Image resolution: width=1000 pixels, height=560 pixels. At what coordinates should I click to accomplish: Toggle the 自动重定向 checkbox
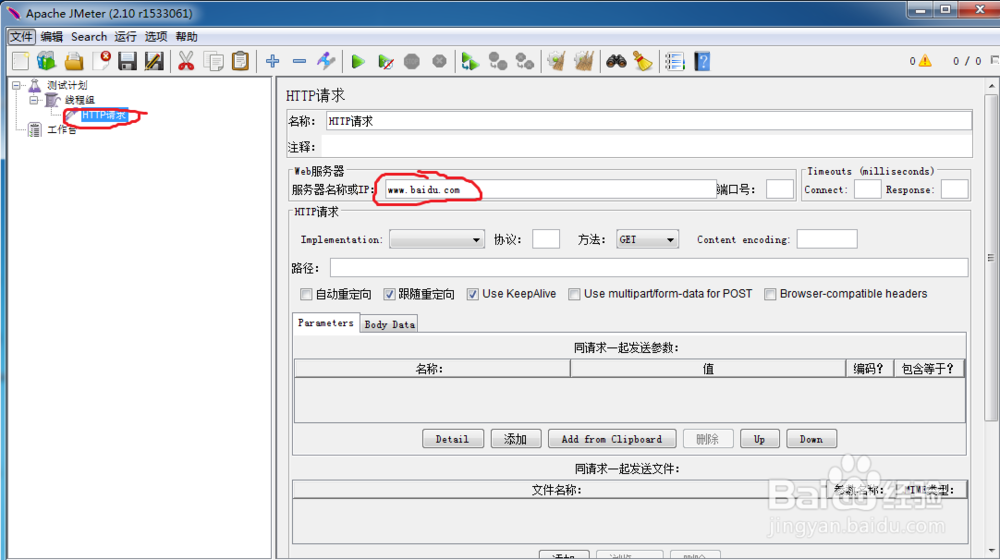point(306,294)
